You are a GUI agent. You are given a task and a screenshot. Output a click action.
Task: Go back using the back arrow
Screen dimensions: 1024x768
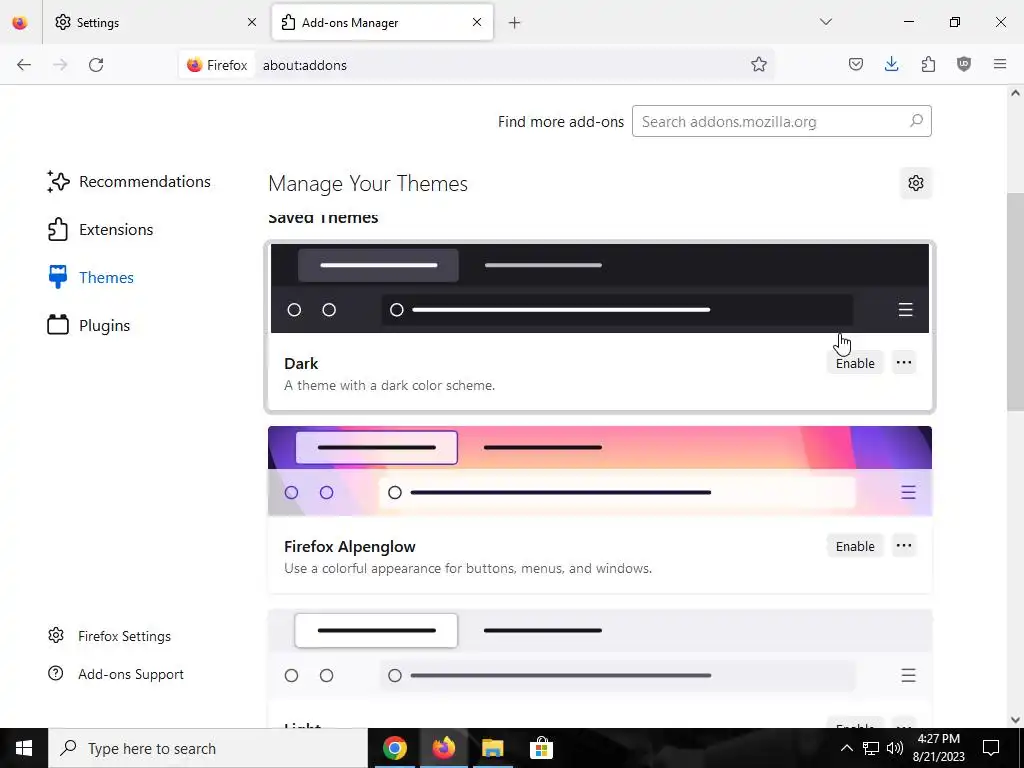(24, 65)
